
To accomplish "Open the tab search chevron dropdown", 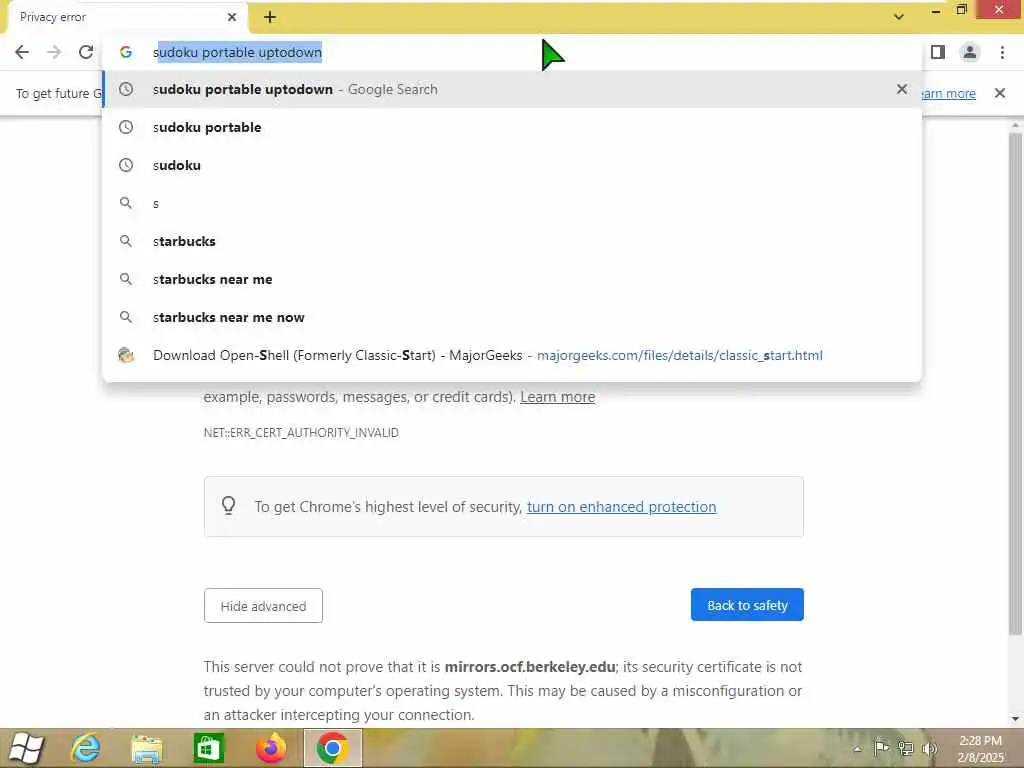I will tap(899, 17).
